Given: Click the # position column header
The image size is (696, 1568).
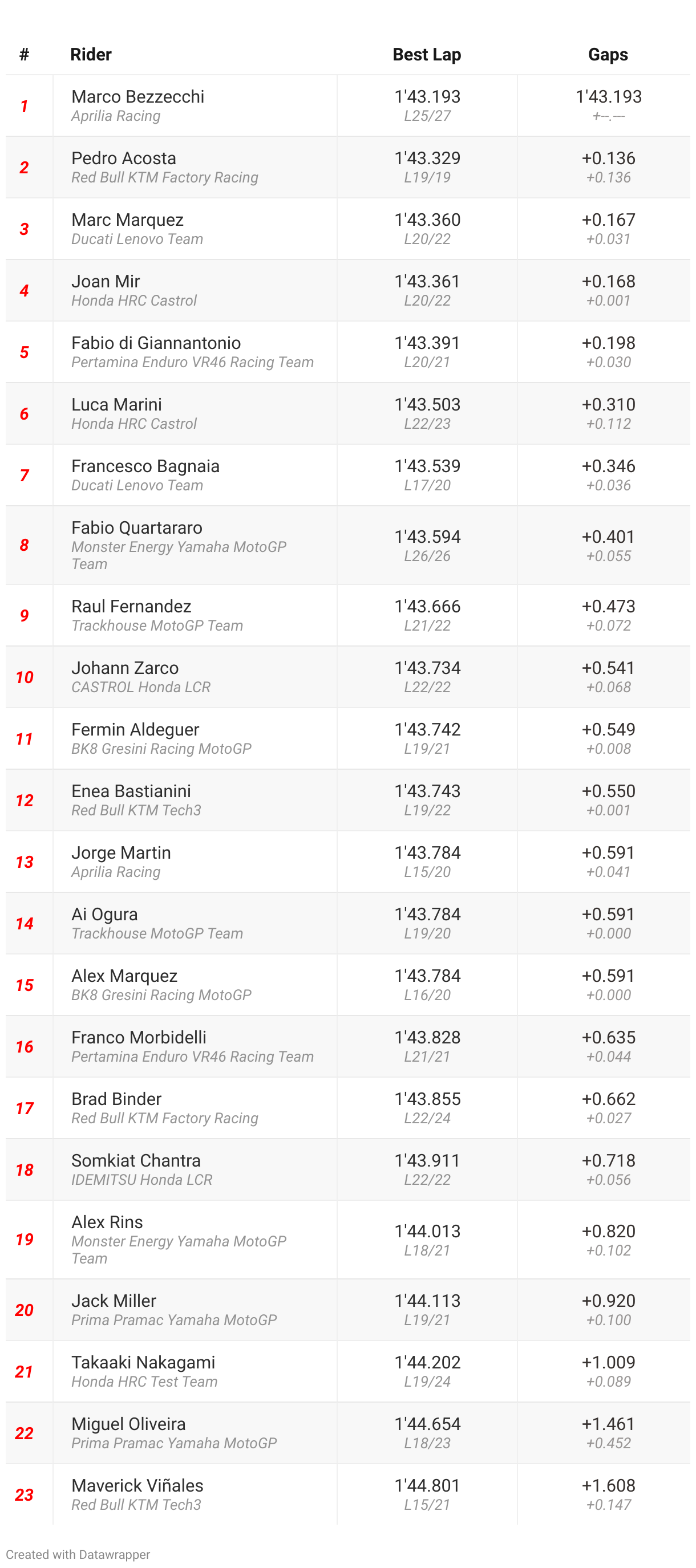Looking at the screenshot, I should [25, 55].
